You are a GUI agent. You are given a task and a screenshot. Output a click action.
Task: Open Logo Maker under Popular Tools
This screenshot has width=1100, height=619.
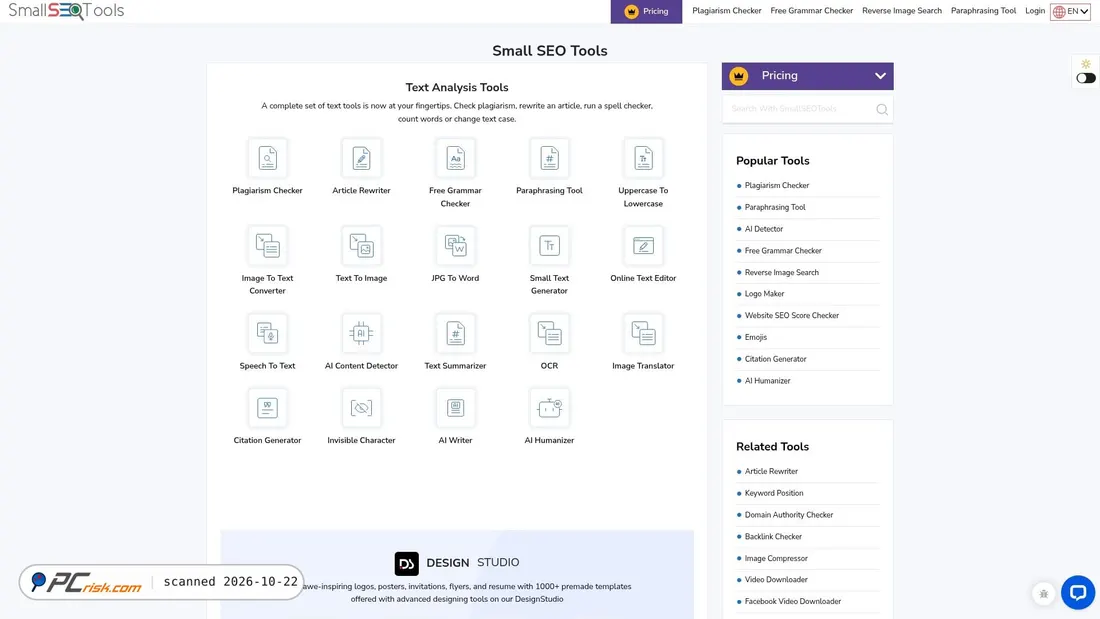pyautogui.click(x=765, y=293)
